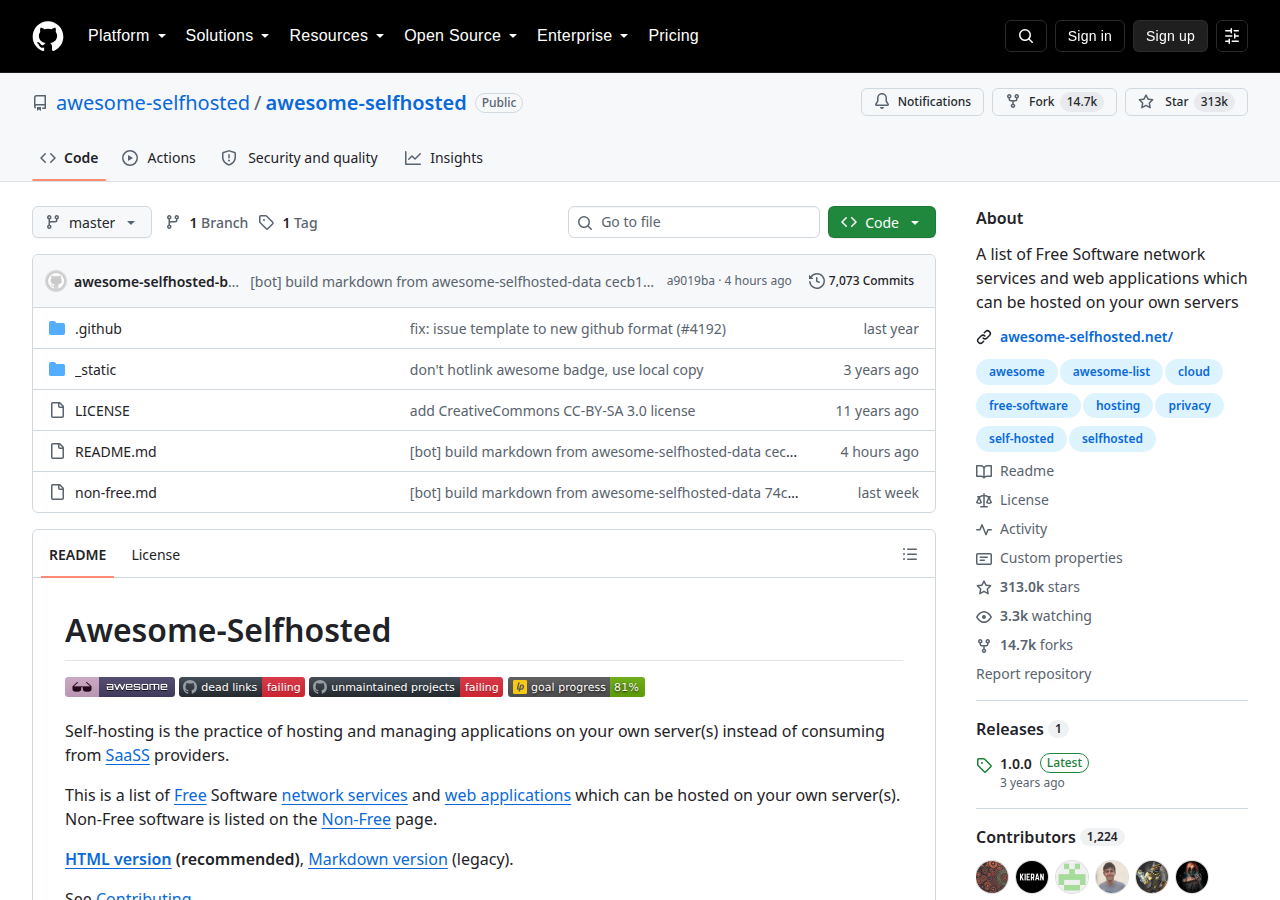Click the goal progress 81% badge
The width and height of the screenshot is (1280, 900).
[x=576, y=687]
